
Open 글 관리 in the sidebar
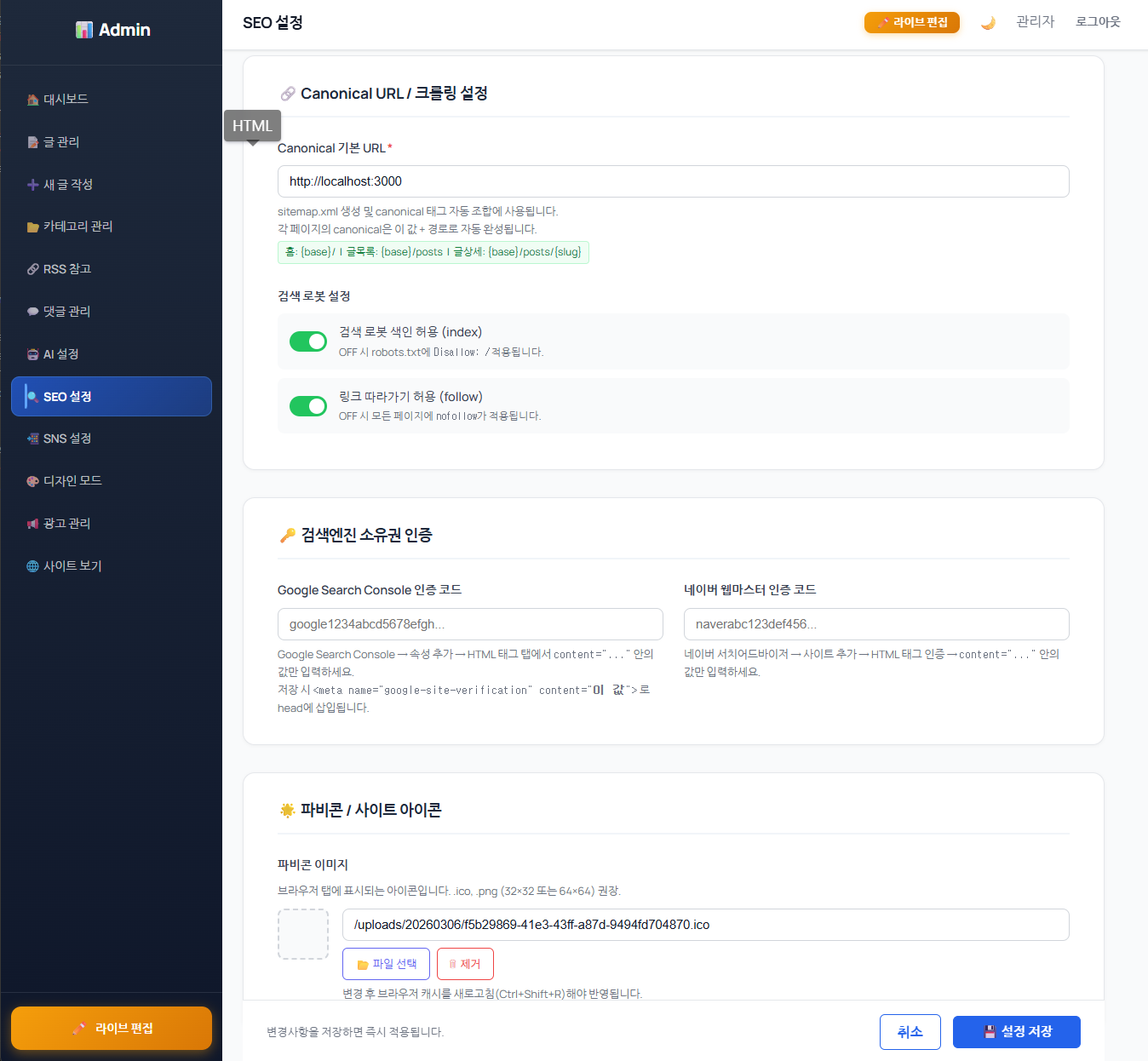[61, 142]
